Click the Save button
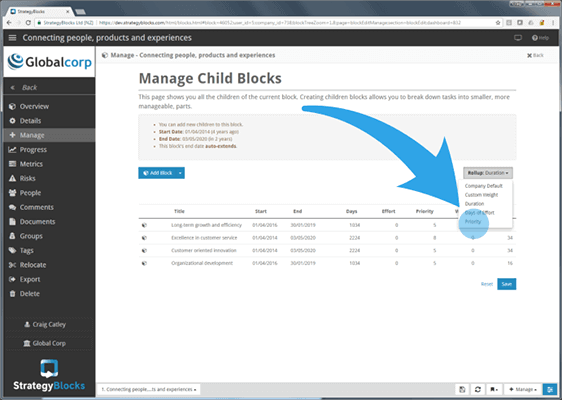This screenshot has height=400, width=562. click(506, 284)
